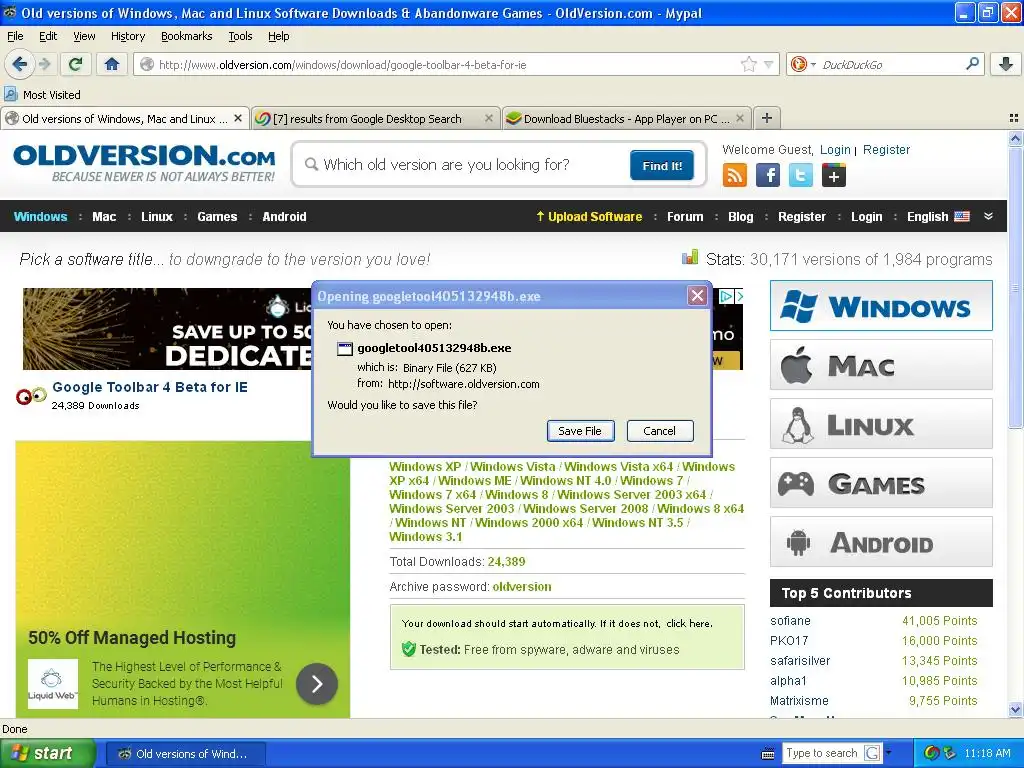Open the Blog link in nav bar
The height and width of the screenshot is (768, 1024).
coord(741,216)
